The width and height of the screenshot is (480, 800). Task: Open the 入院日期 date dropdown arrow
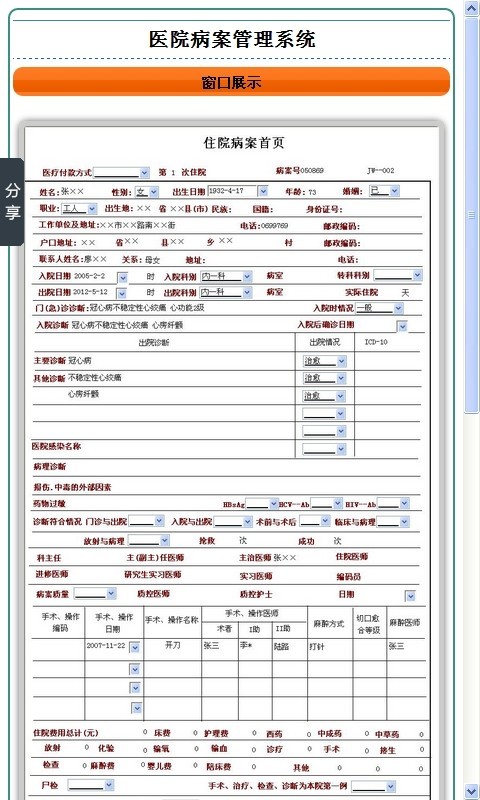122,278
